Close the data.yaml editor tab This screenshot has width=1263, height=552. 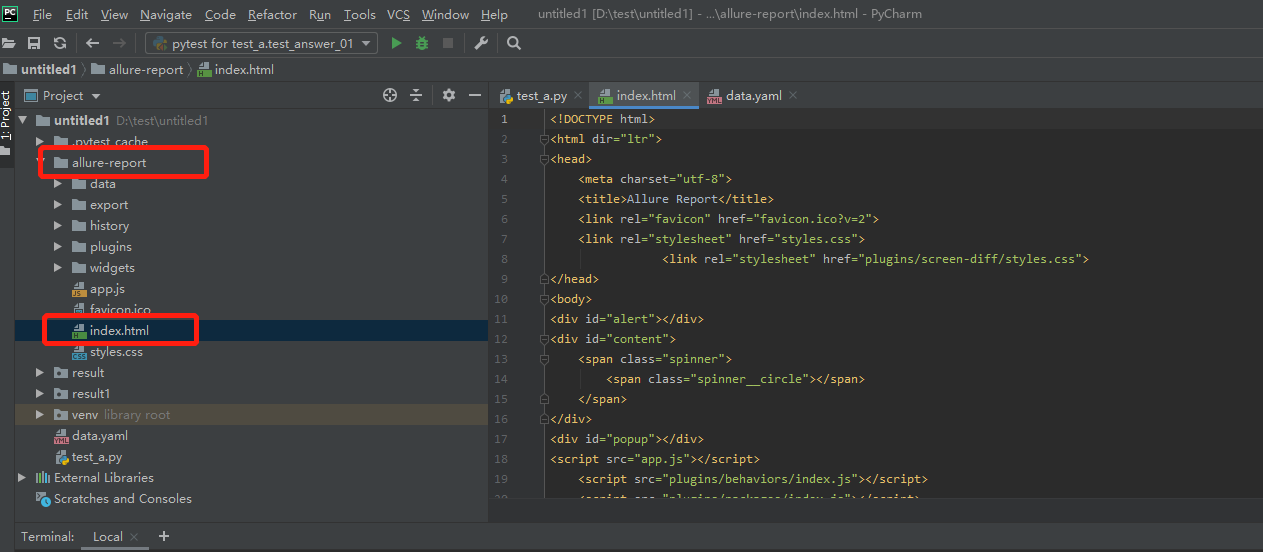[x=793, y=95]
